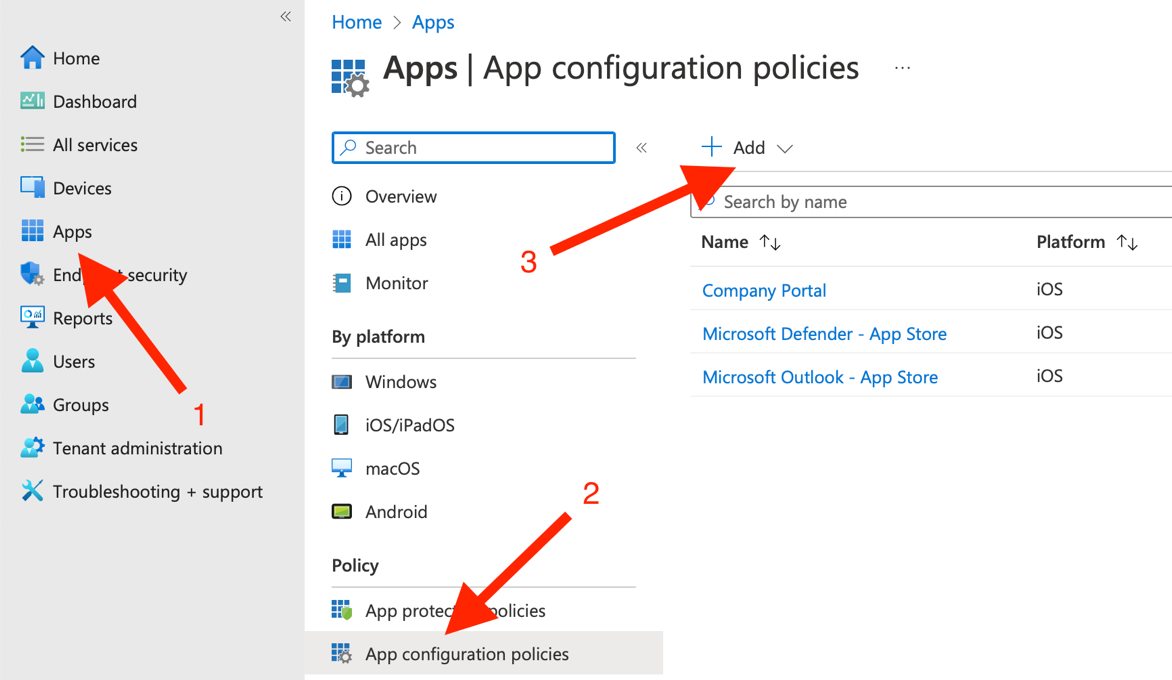Open the Dashboard chart icon
The image size is (1172, 680).
(x=32, y=101)
